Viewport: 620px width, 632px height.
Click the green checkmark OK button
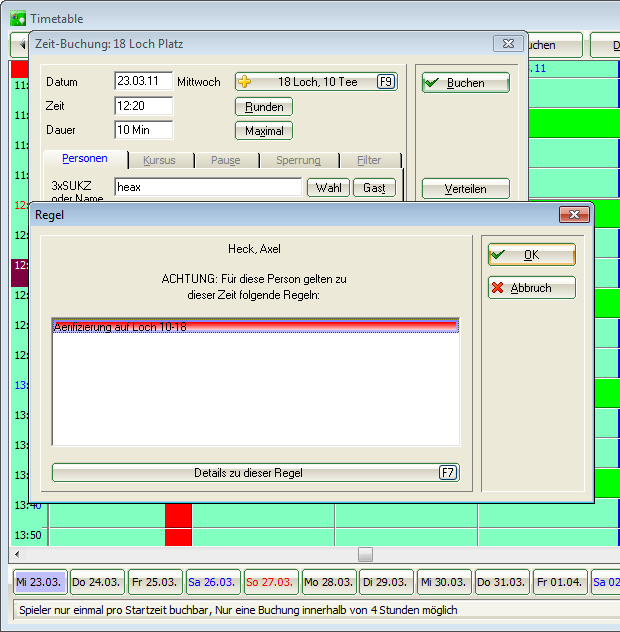531,255
